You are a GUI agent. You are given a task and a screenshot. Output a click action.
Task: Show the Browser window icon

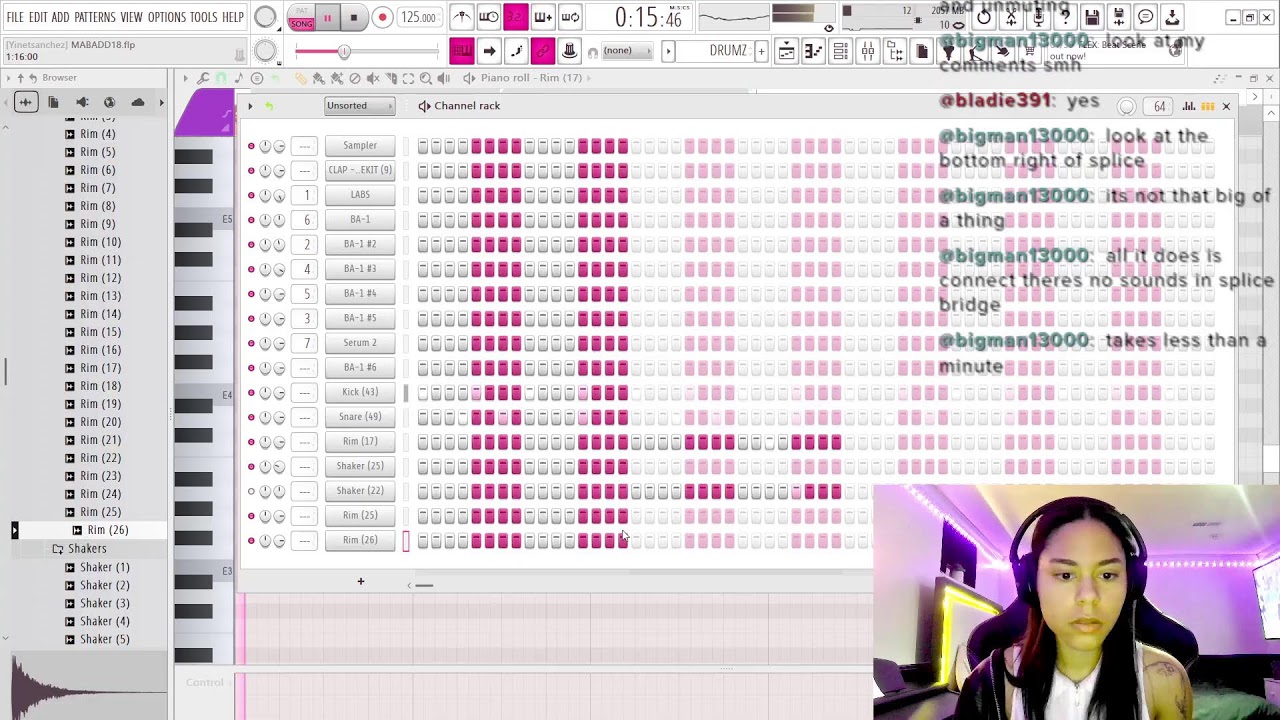click(x=895, y=52)
